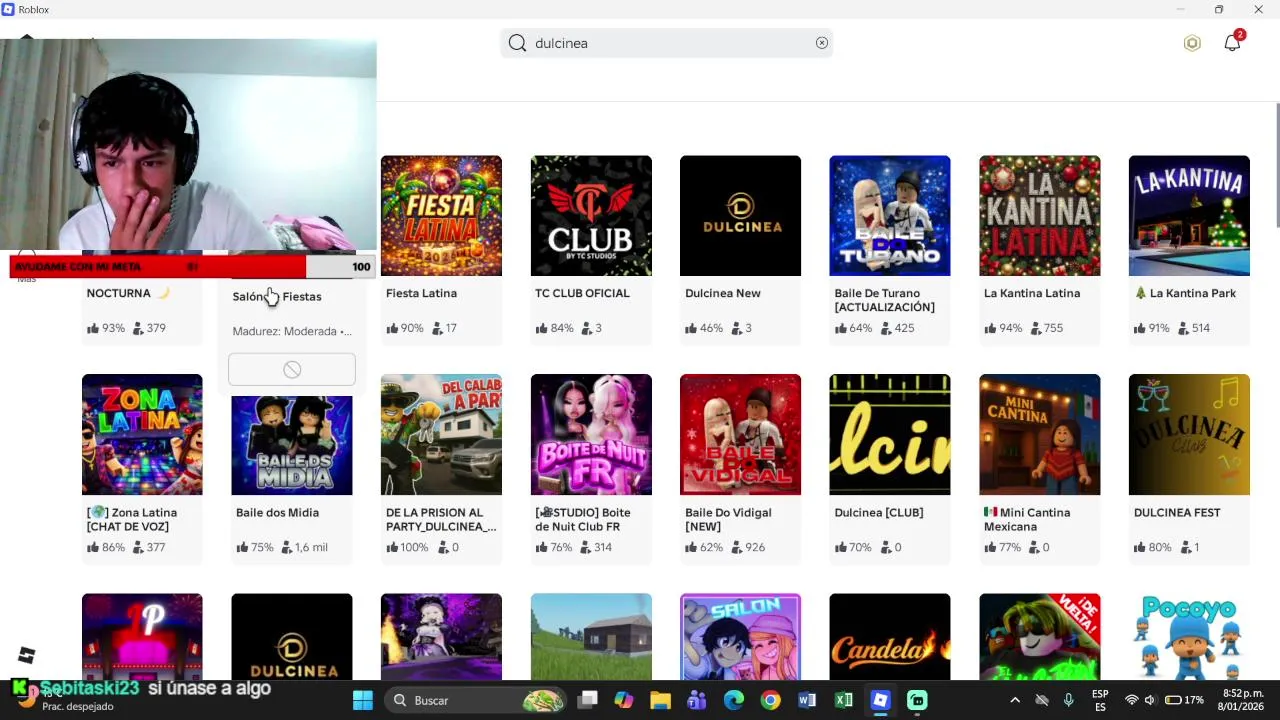Image resolution: width=1280 pixels, height=720 pixels.
Task: Open the Mini Cantina thumbnail
Action: point(1040,434)
